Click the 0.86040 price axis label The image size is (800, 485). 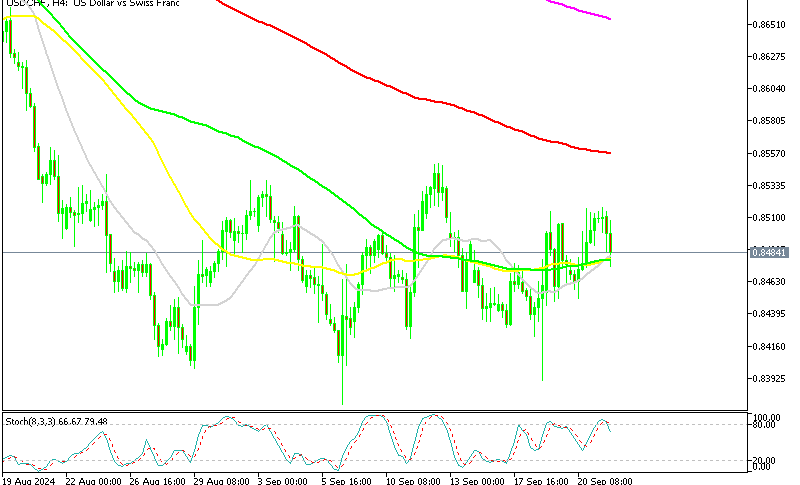(769, 89)
